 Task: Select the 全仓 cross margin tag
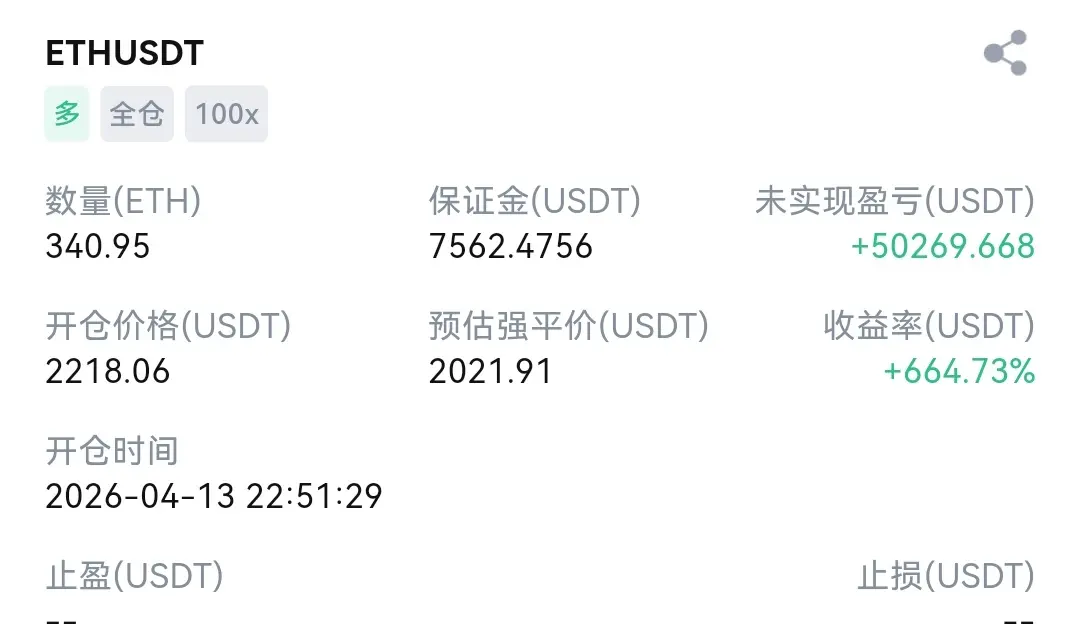coord(137,114)
